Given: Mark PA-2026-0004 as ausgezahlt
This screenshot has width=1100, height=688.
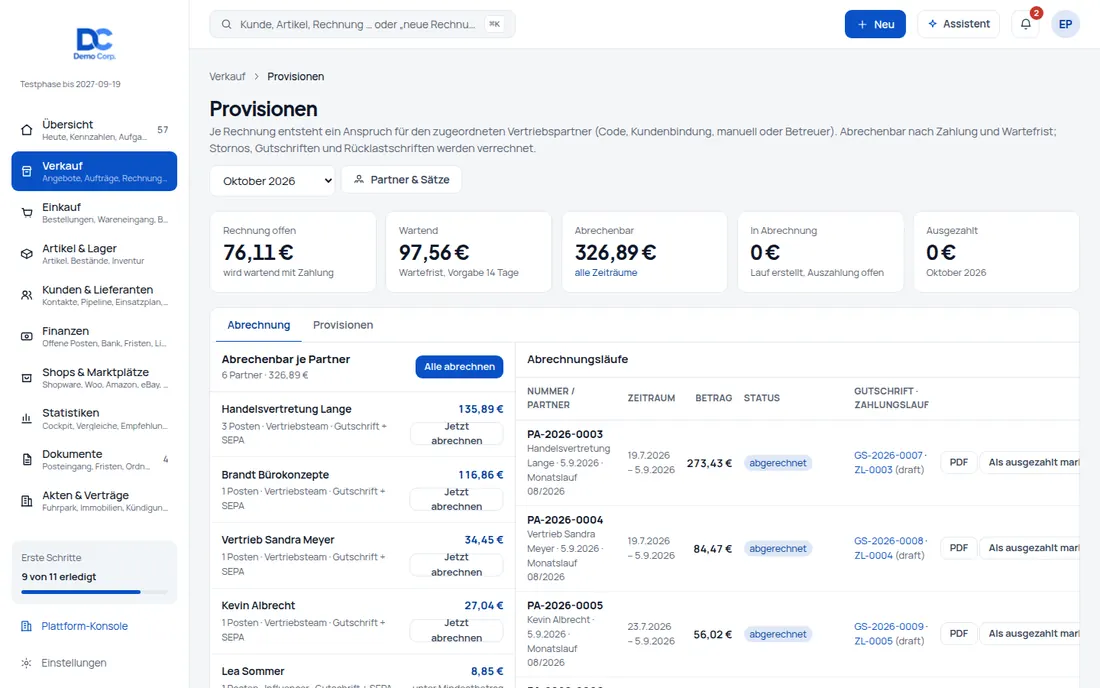Looking at the screenshot, I should pyautogui.click(x=1030, y=548).
